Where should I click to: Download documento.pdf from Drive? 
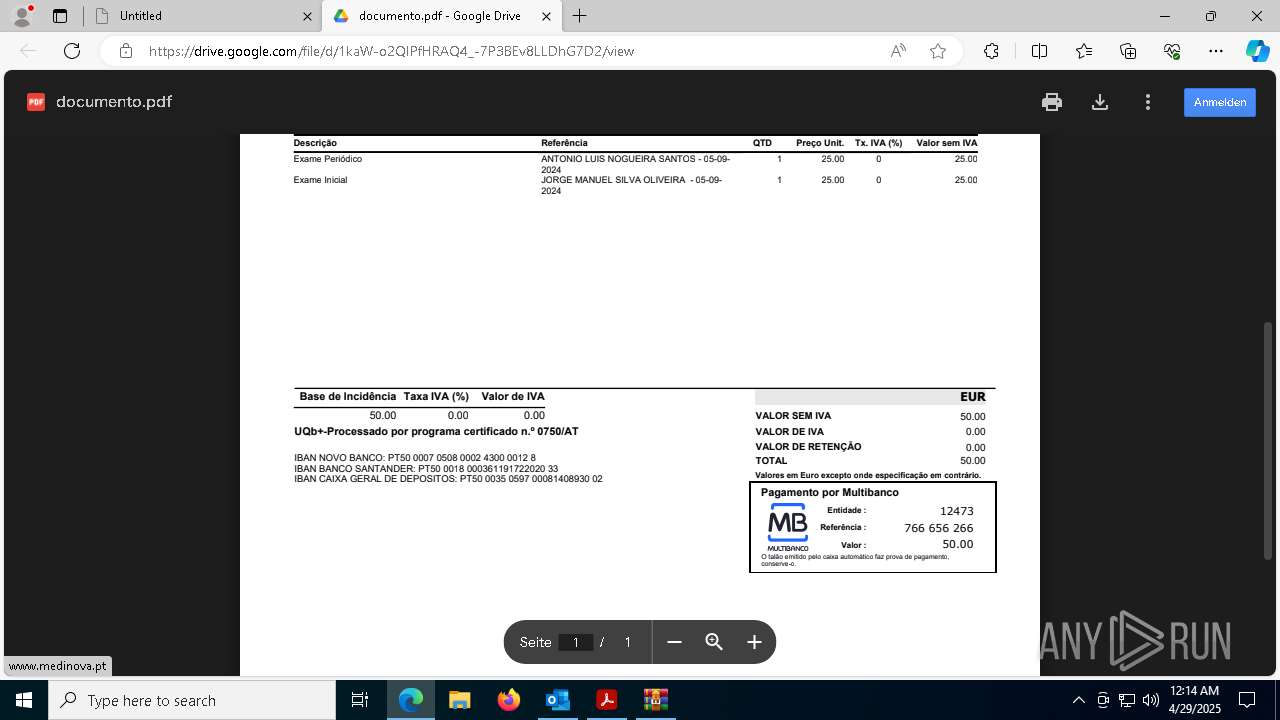pos(1100,102)
